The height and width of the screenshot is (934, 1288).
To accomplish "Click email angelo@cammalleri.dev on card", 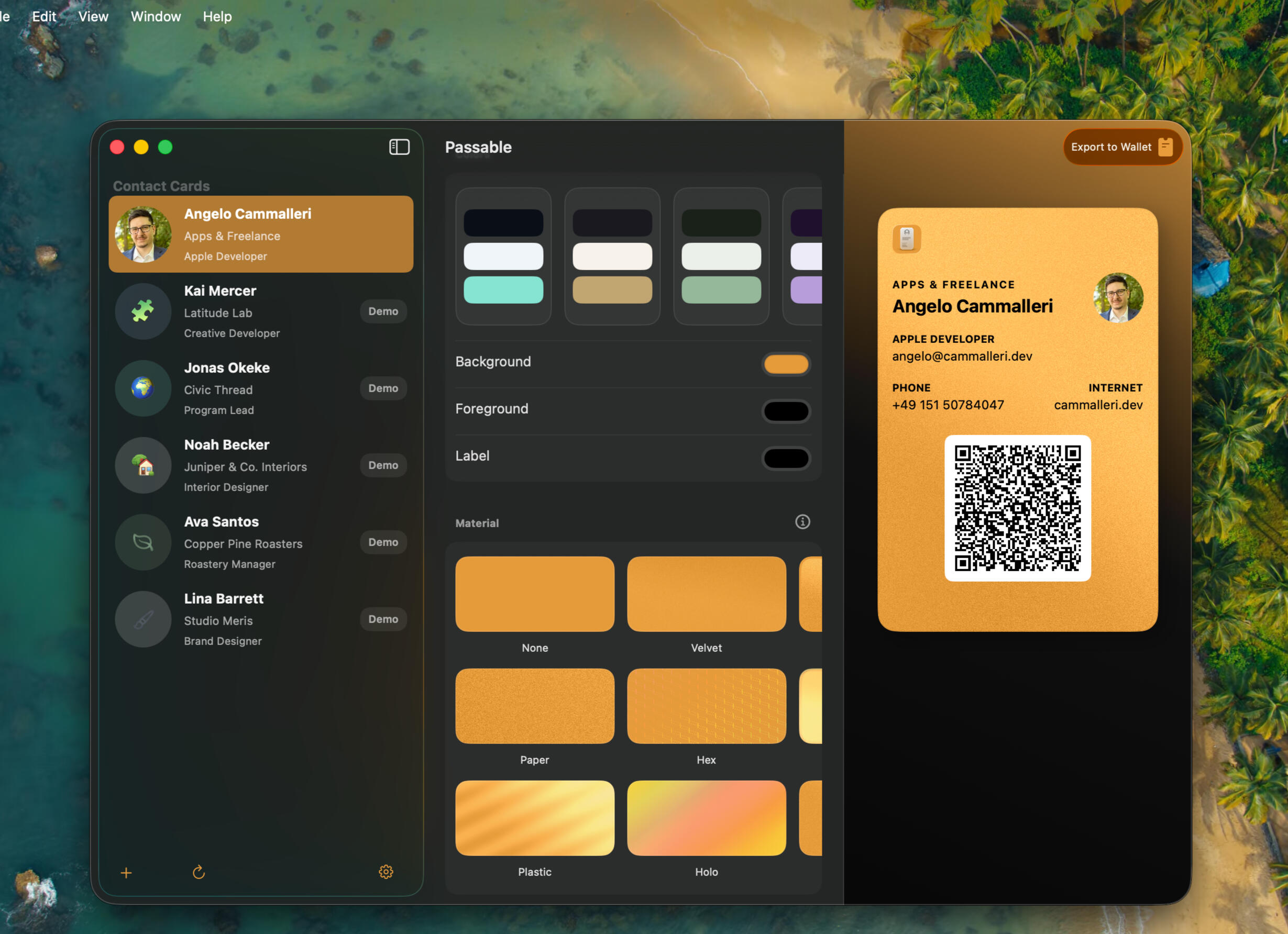I will (962, 356).
